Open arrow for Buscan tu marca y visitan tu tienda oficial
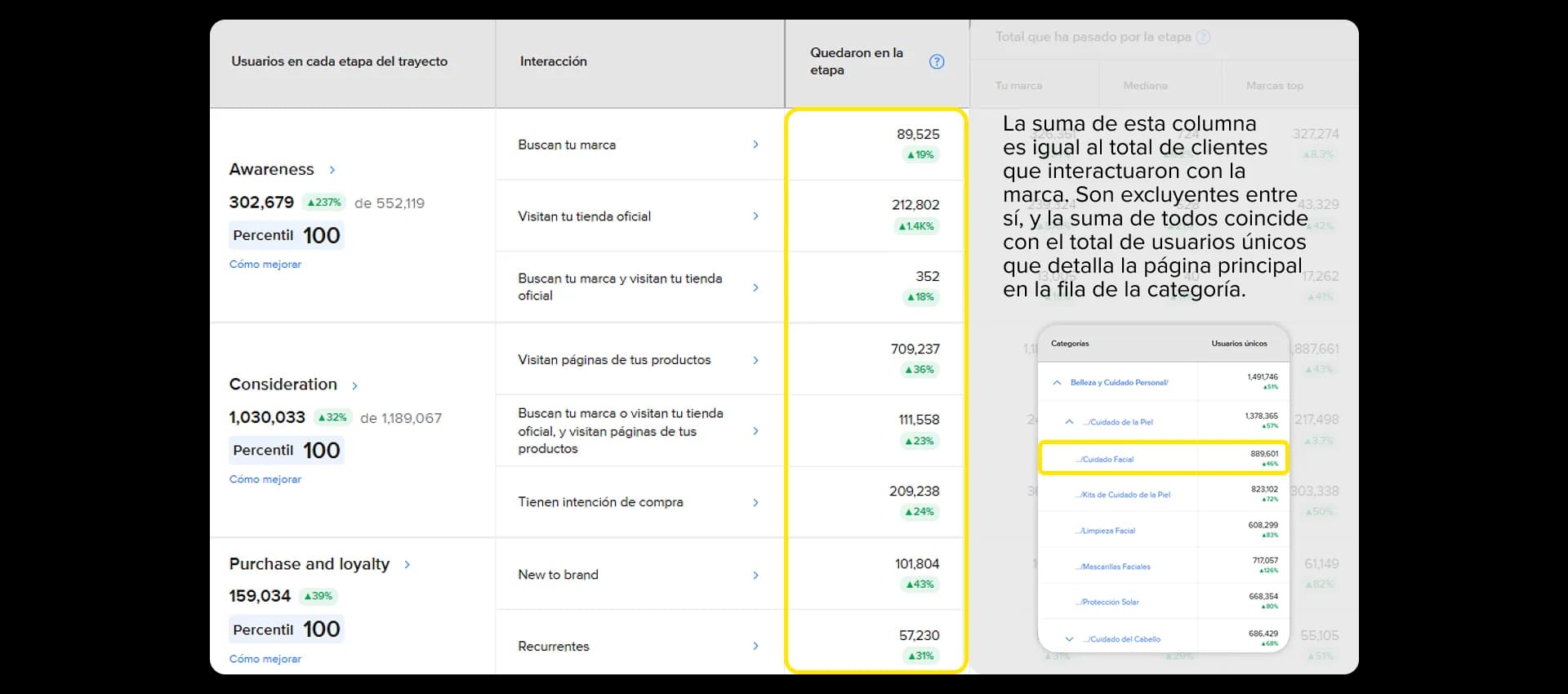The height and width of the screenshot is (694, 1568). coord(755,287)
